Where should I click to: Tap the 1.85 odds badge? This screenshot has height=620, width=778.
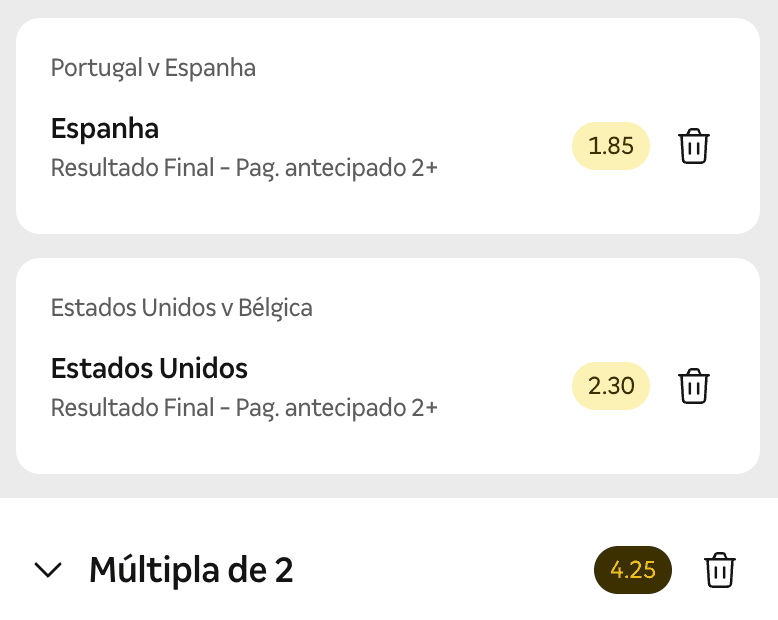(611, 146)
